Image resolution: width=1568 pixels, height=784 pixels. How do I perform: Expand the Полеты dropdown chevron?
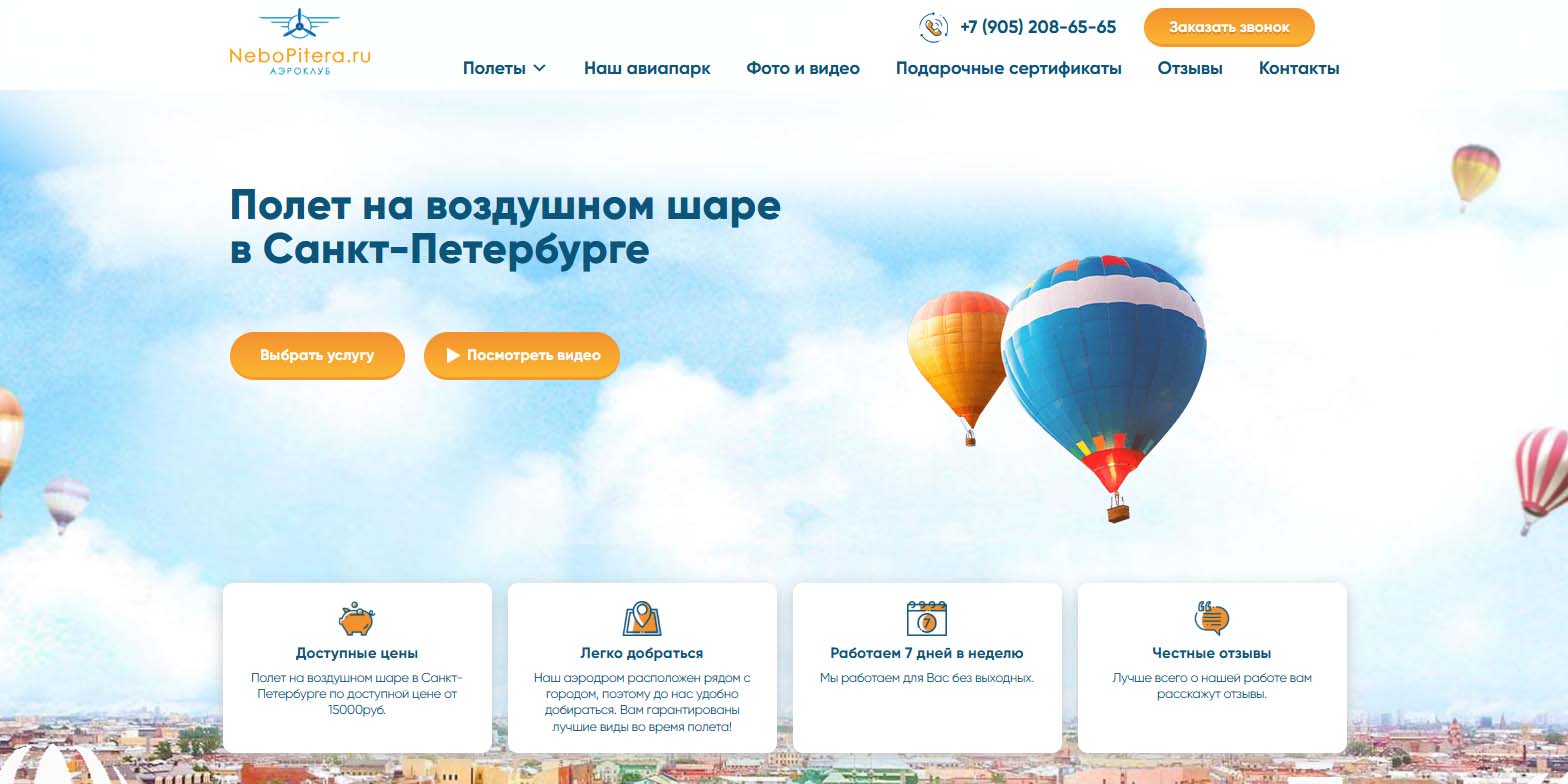(540, 68)
